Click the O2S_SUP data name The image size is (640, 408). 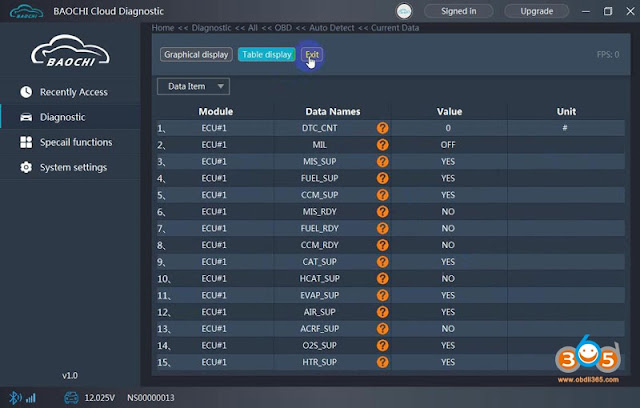[320, 346]
